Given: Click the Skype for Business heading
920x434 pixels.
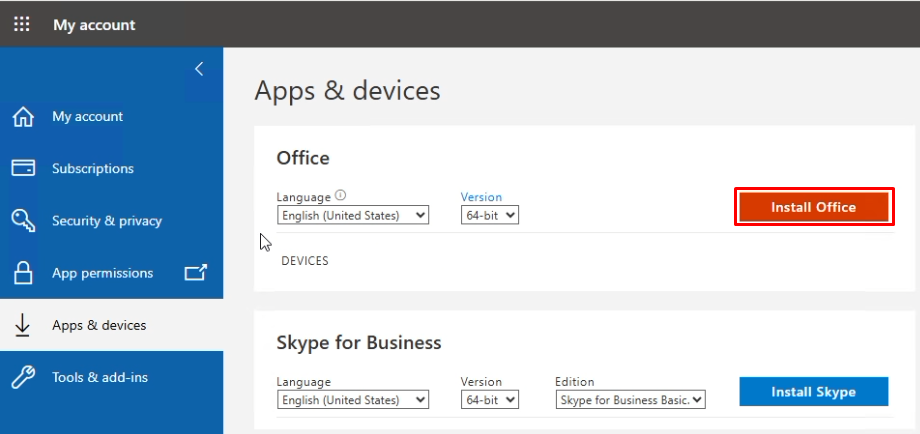Looking at the screenshot, I should point(358,343).
